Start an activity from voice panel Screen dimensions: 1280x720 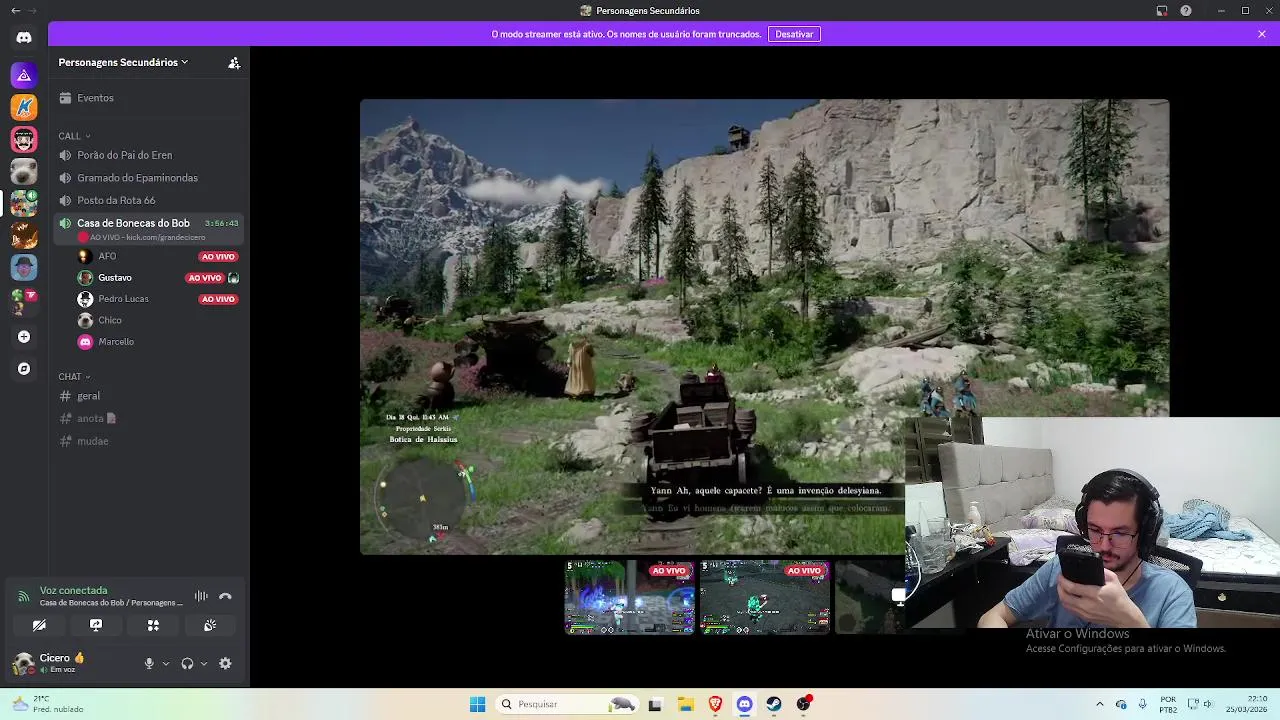tap(153, 625)
